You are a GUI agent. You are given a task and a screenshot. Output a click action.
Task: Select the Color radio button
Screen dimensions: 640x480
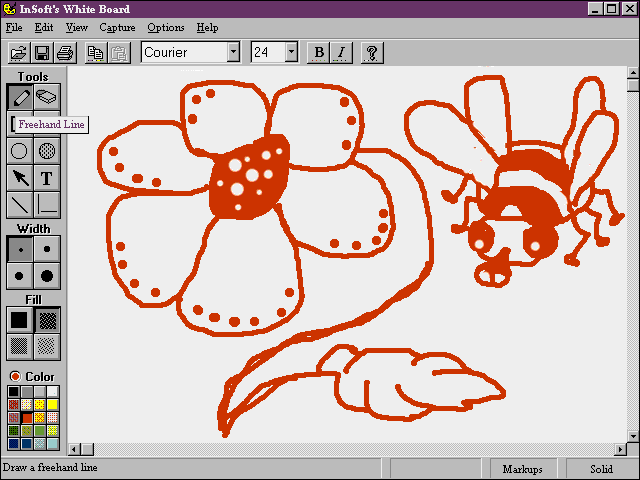click(x=15, y=376)
